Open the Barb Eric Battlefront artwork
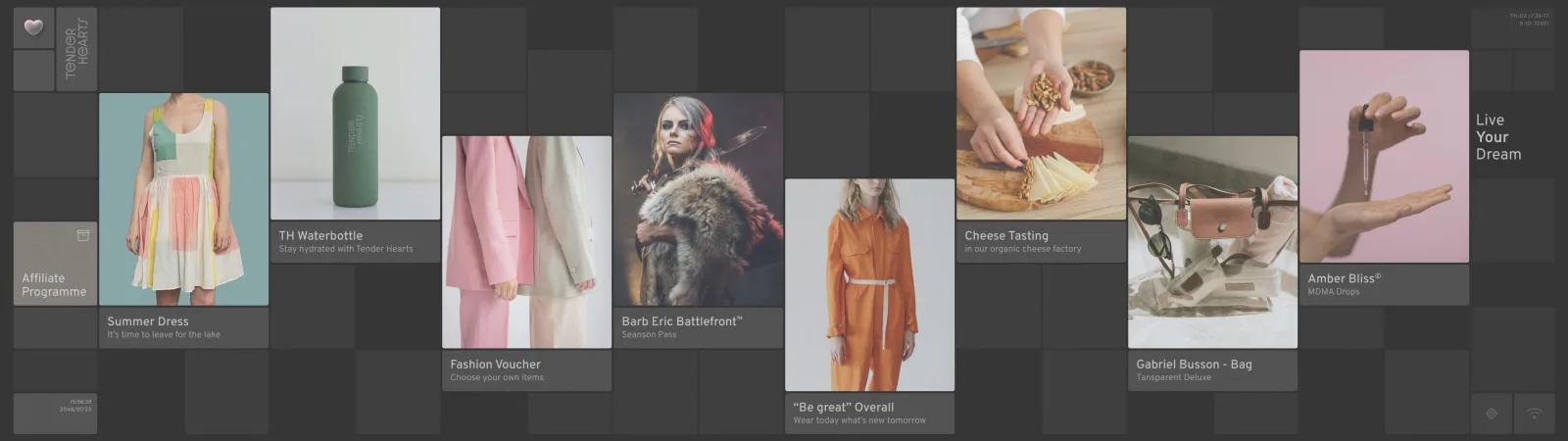 point(698,199)
